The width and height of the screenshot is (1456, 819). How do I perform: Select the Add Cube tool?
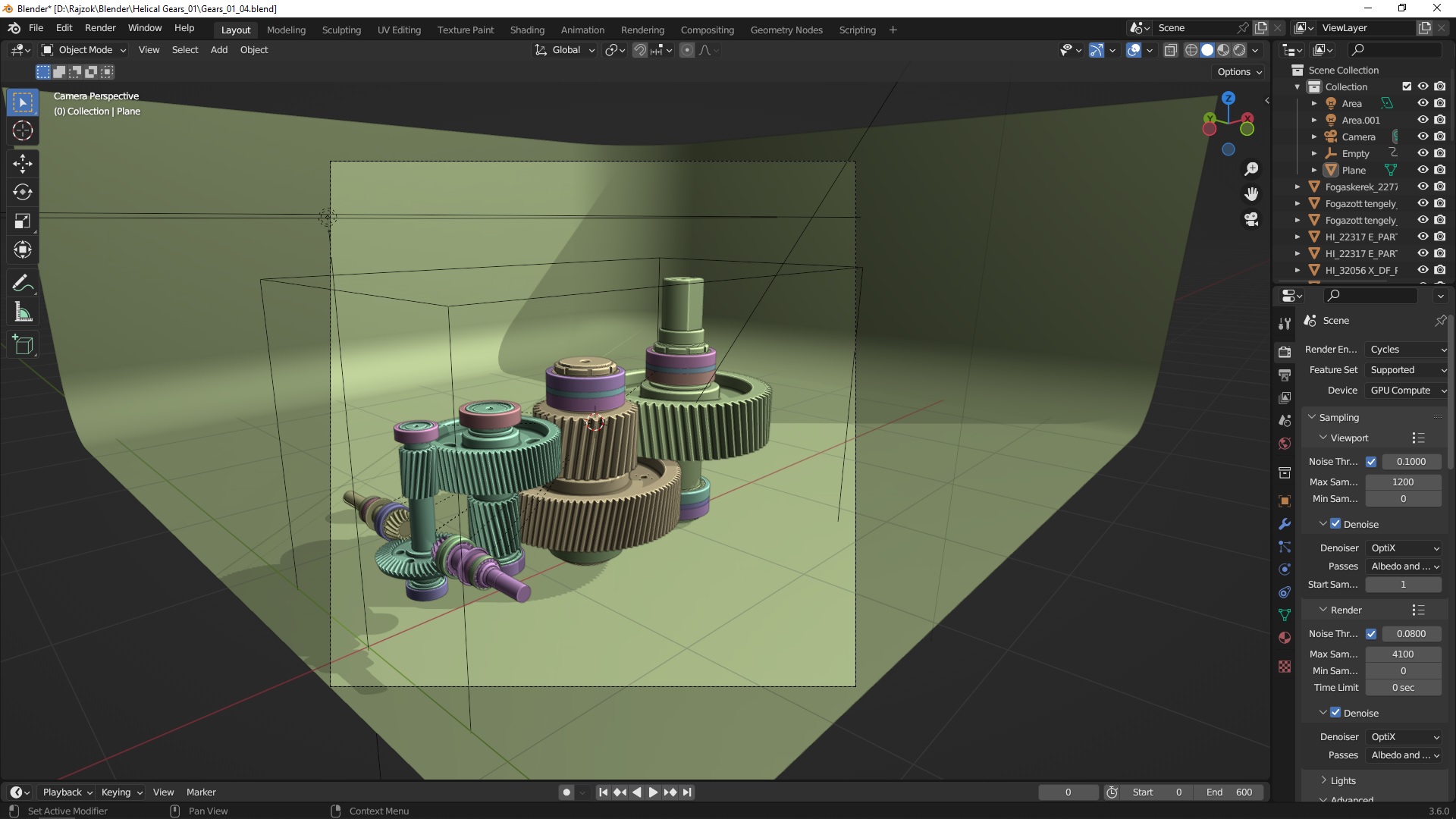pos(23,345)
